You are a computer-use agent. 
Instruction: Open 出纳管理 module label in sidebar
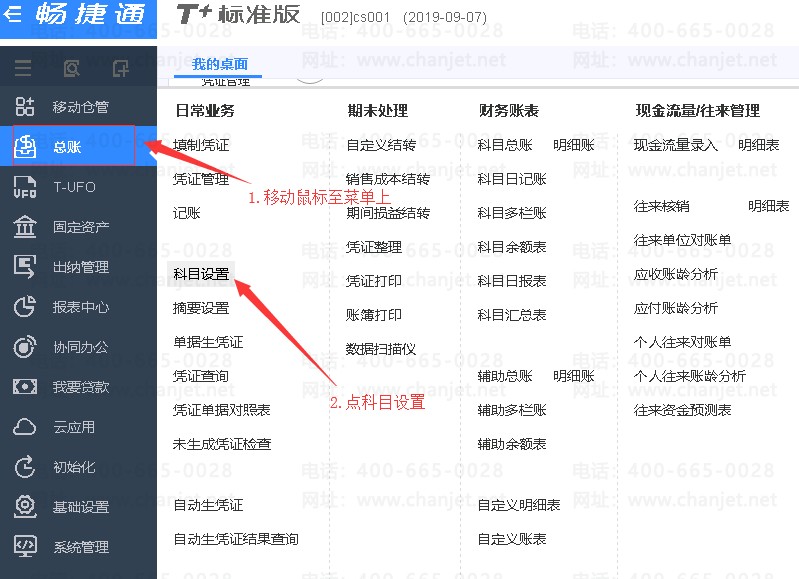81,267
